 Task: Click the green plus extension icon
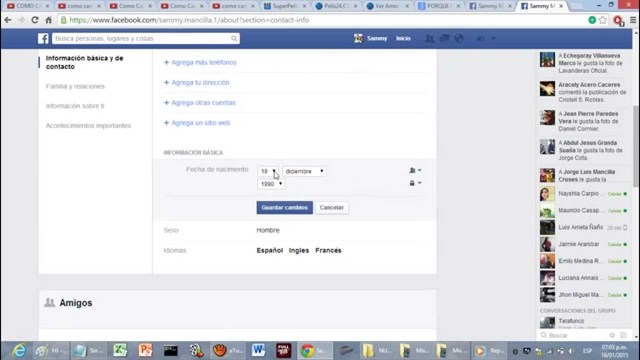[x=592, y=20]
